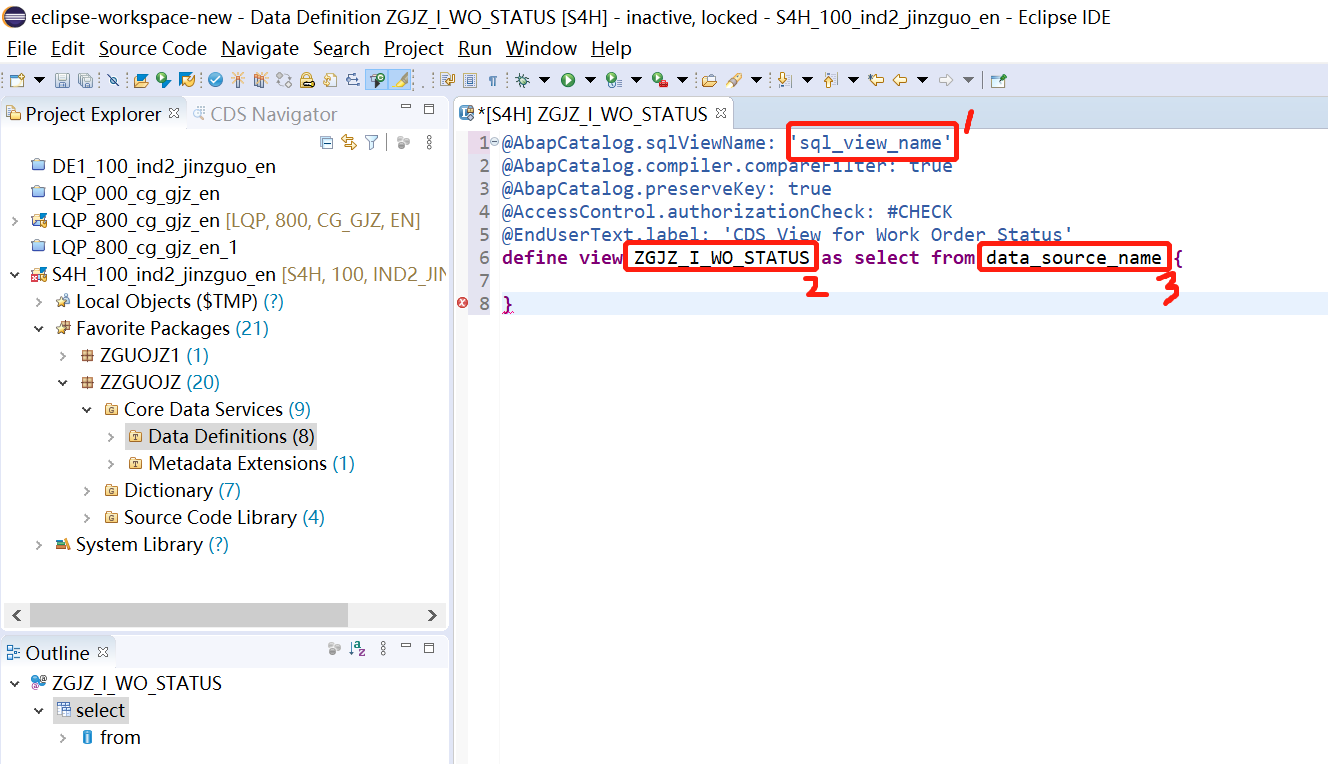Save the current CDS view
Image resolution: width=1328 pixels, height=764 pixels.
pos(62,79)
